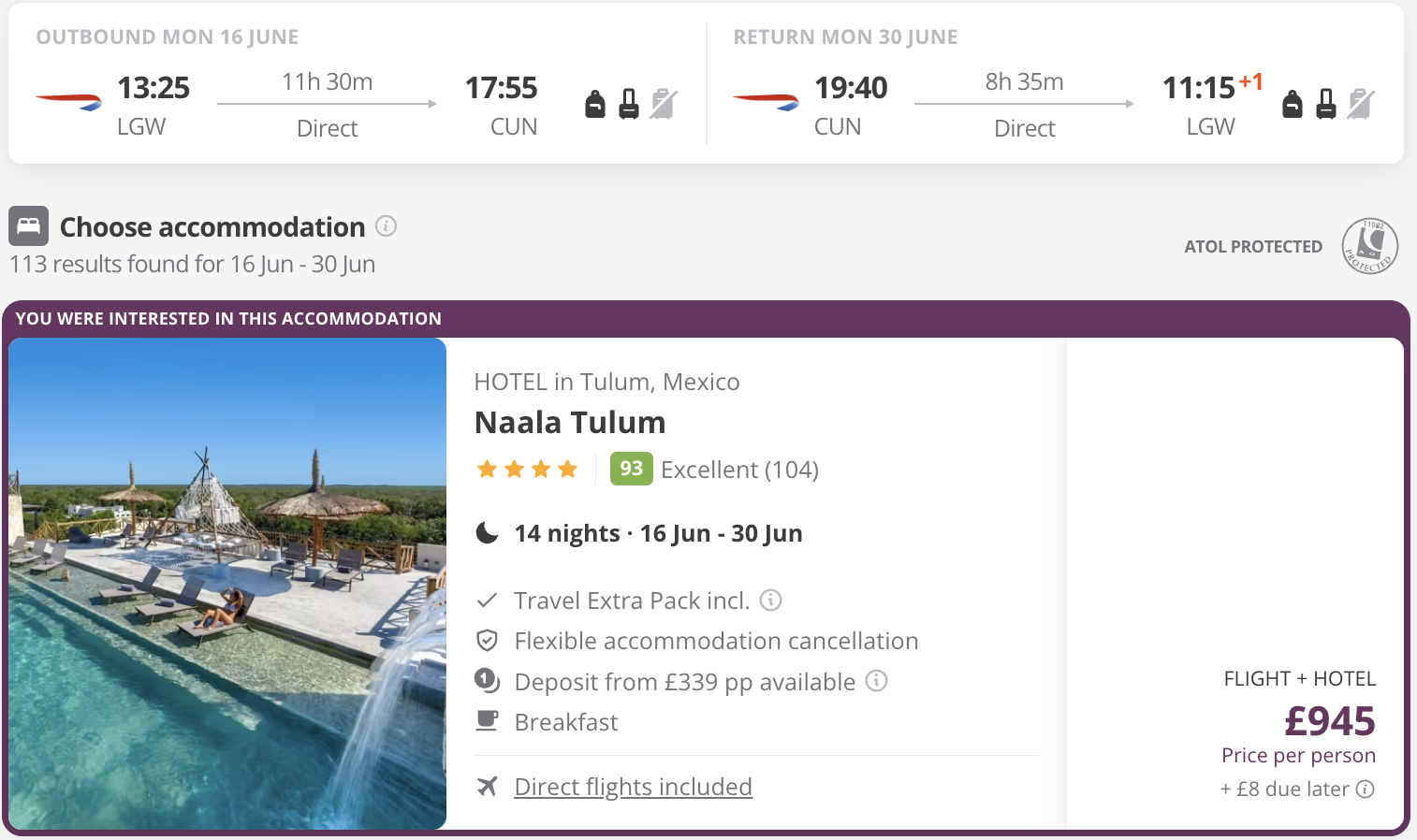Click the outbound flight airline logo
The image size is (1417, 840).
pyautogui.click(x=68, y=101)
